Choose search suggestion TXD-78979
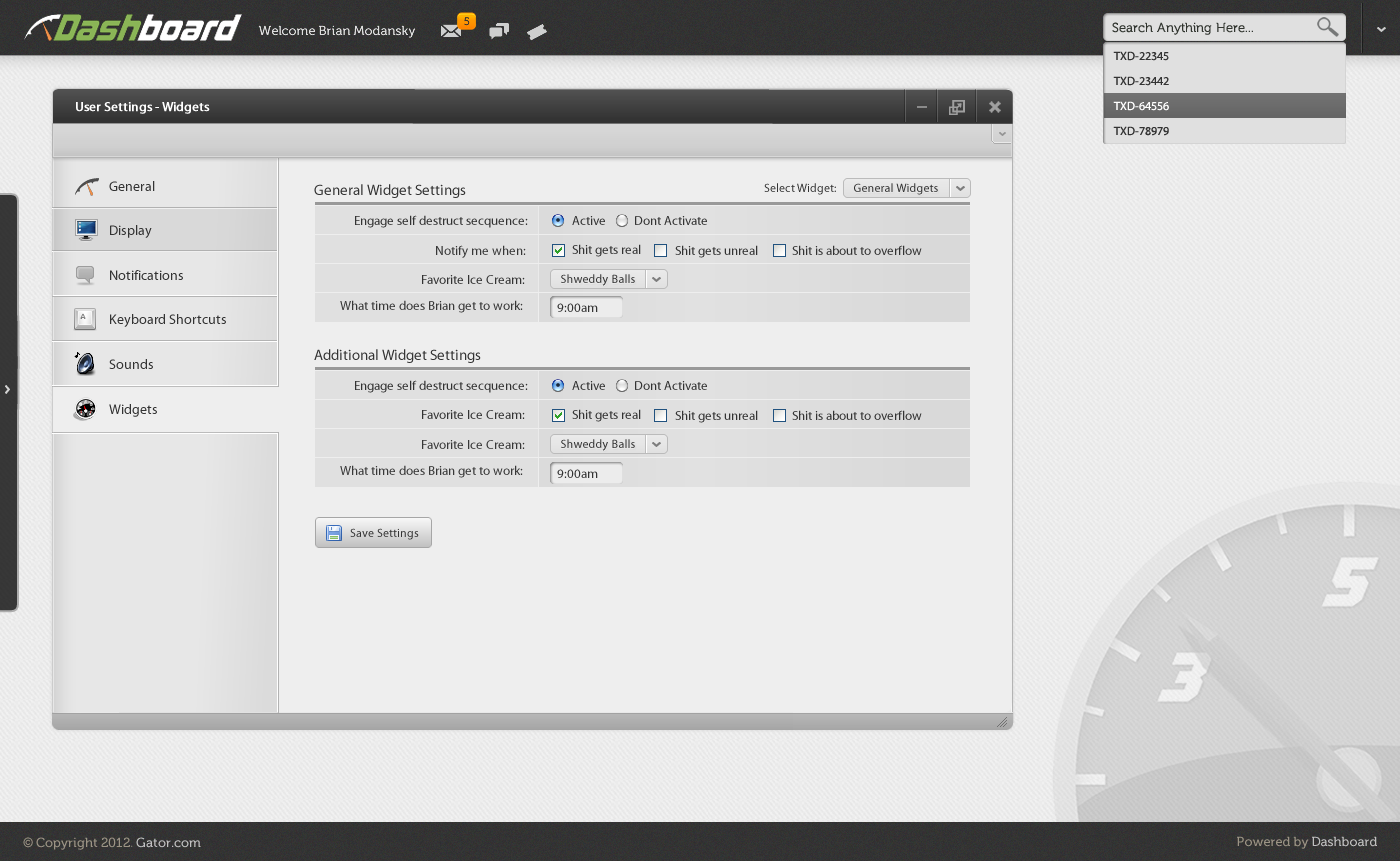Screen dimensions: 1400x861 coord(1225,131)
